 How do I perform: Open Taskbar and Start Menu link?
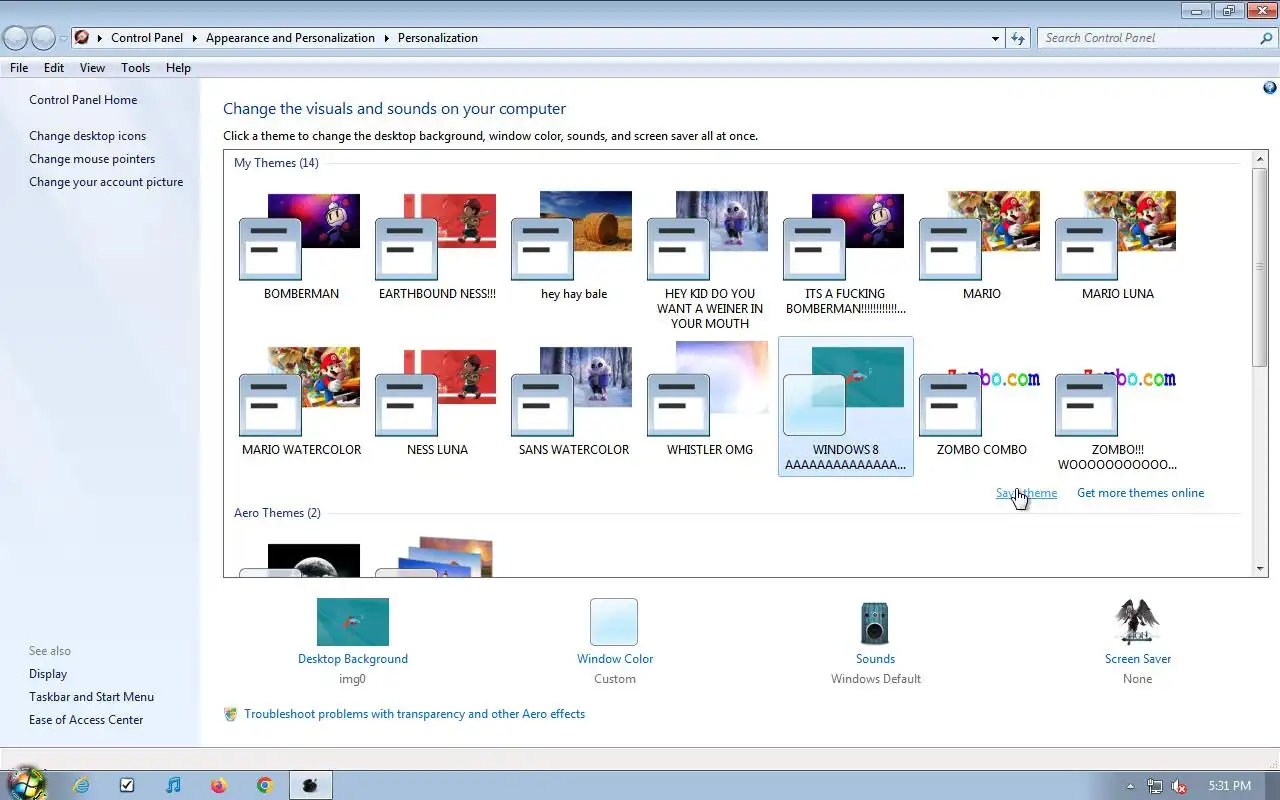point(91,697)
